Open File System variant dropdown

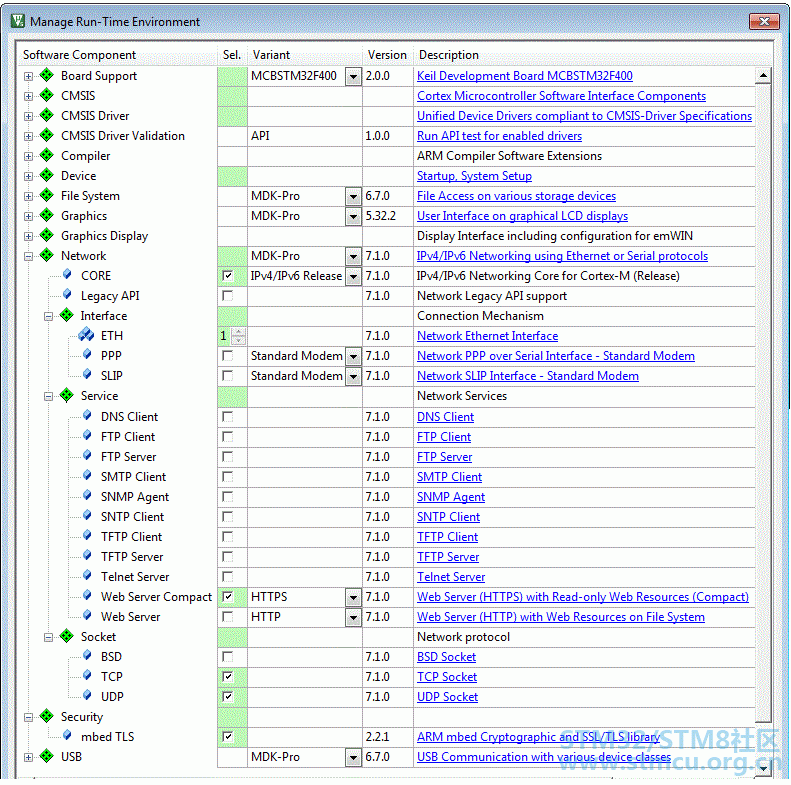354,196
